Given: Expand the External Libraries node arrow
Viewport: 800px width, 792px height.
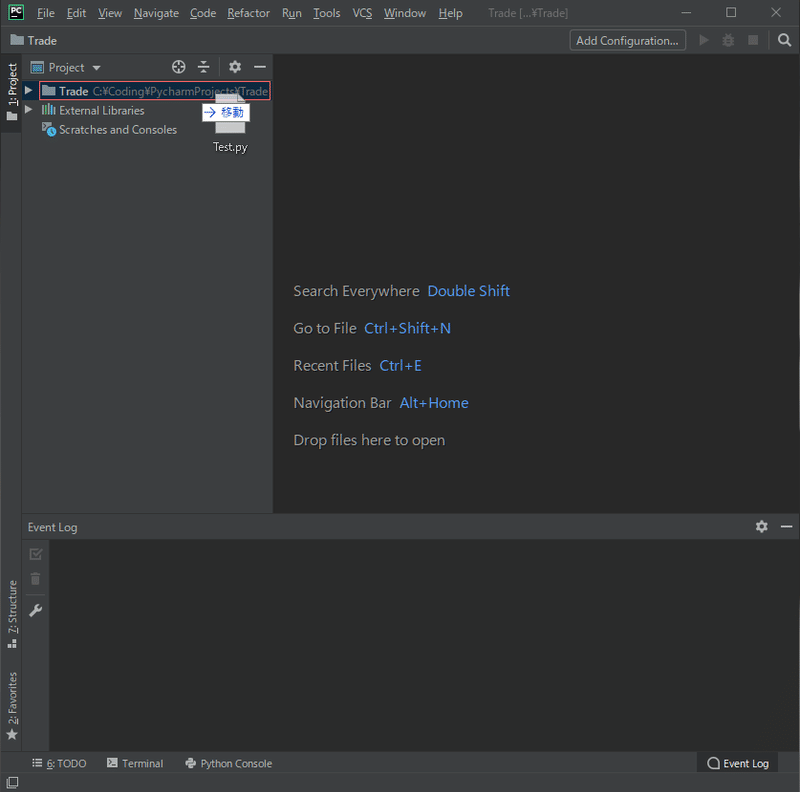Looking at the screenshot, I should click(x=29, y=110).
